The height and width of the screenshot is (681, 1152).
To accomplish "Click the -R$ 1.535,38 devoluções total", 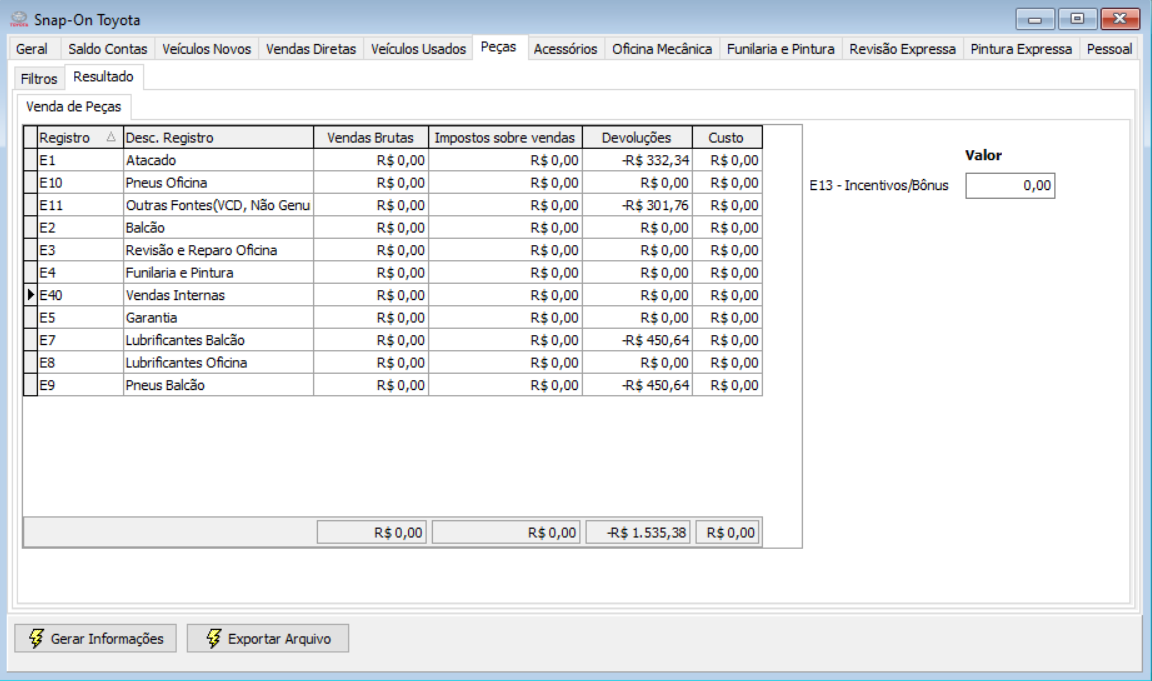I will pos(637,533).
